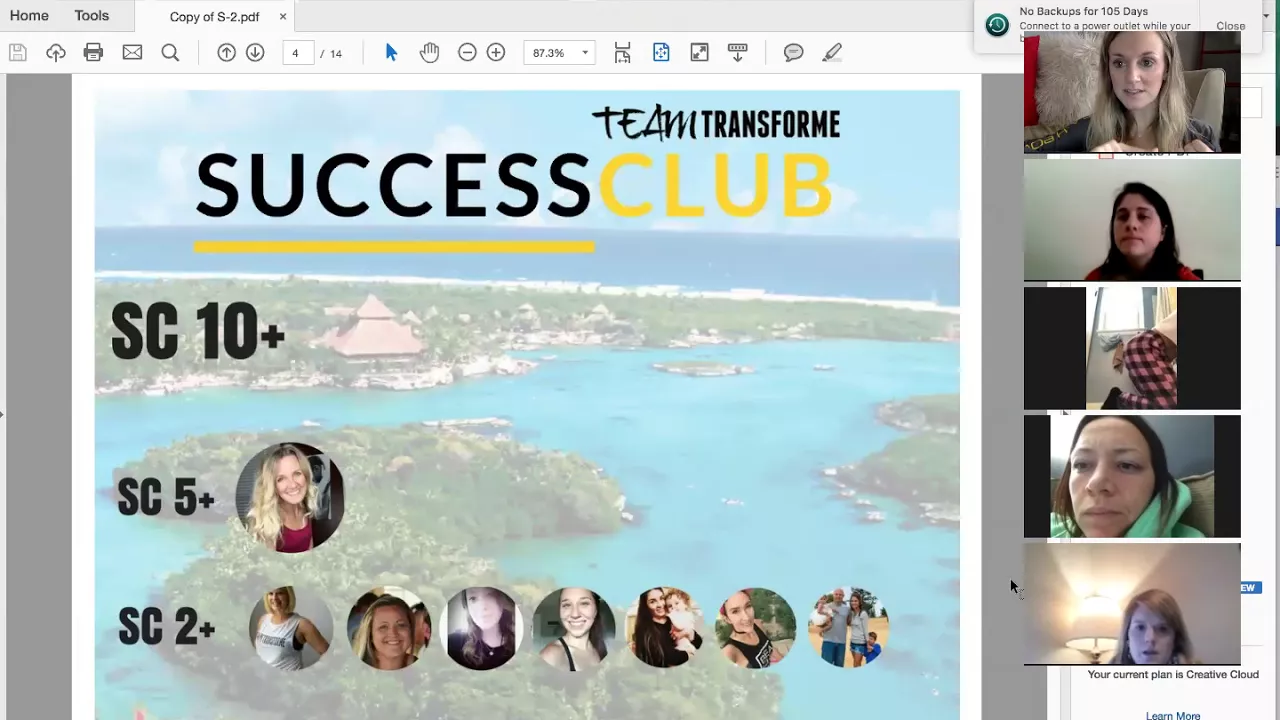
Task: Click the SC 2+ label
Action: click(x=167, y=627)
